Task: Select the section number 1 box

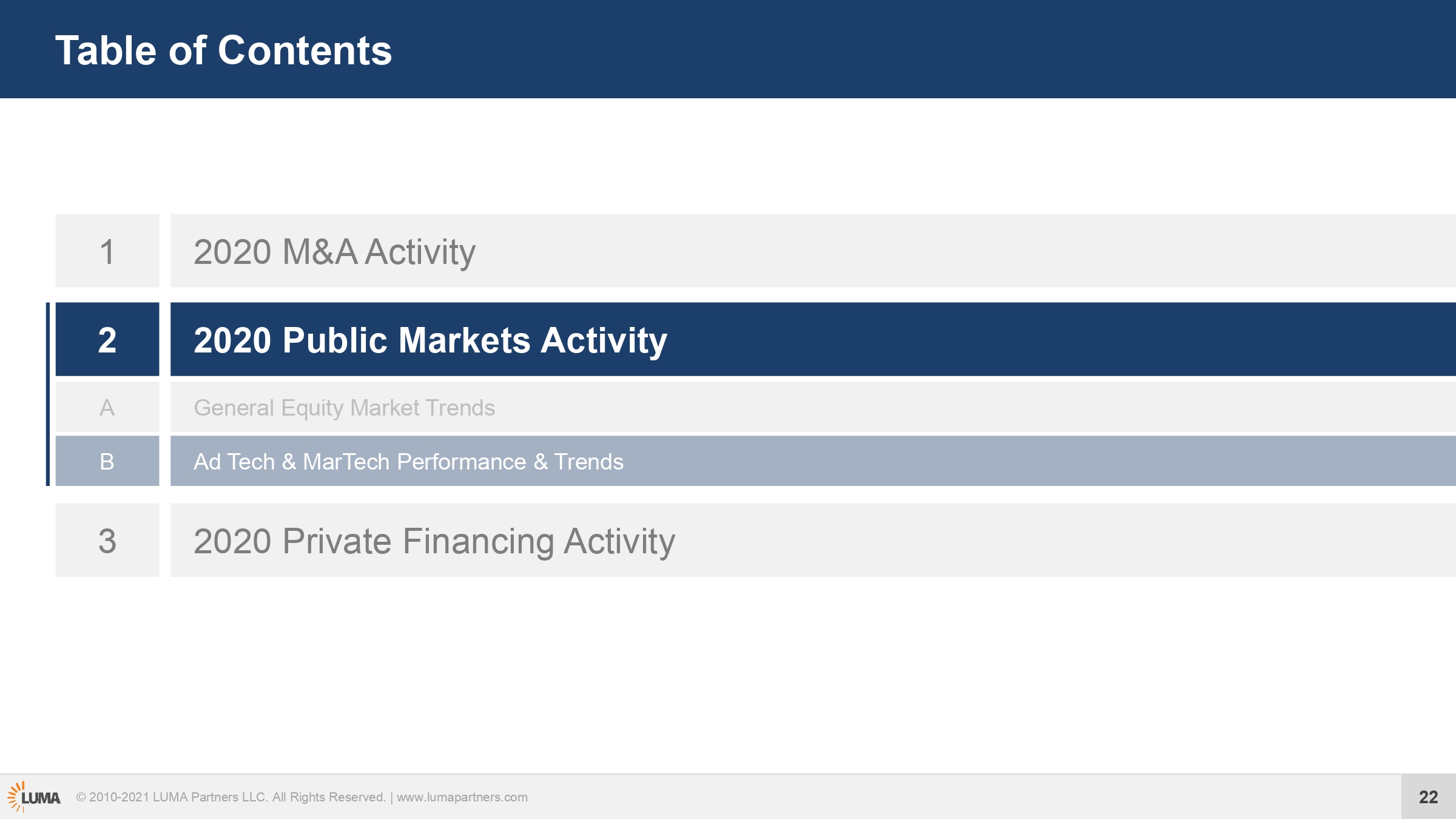Action: (x=107, y=251)
